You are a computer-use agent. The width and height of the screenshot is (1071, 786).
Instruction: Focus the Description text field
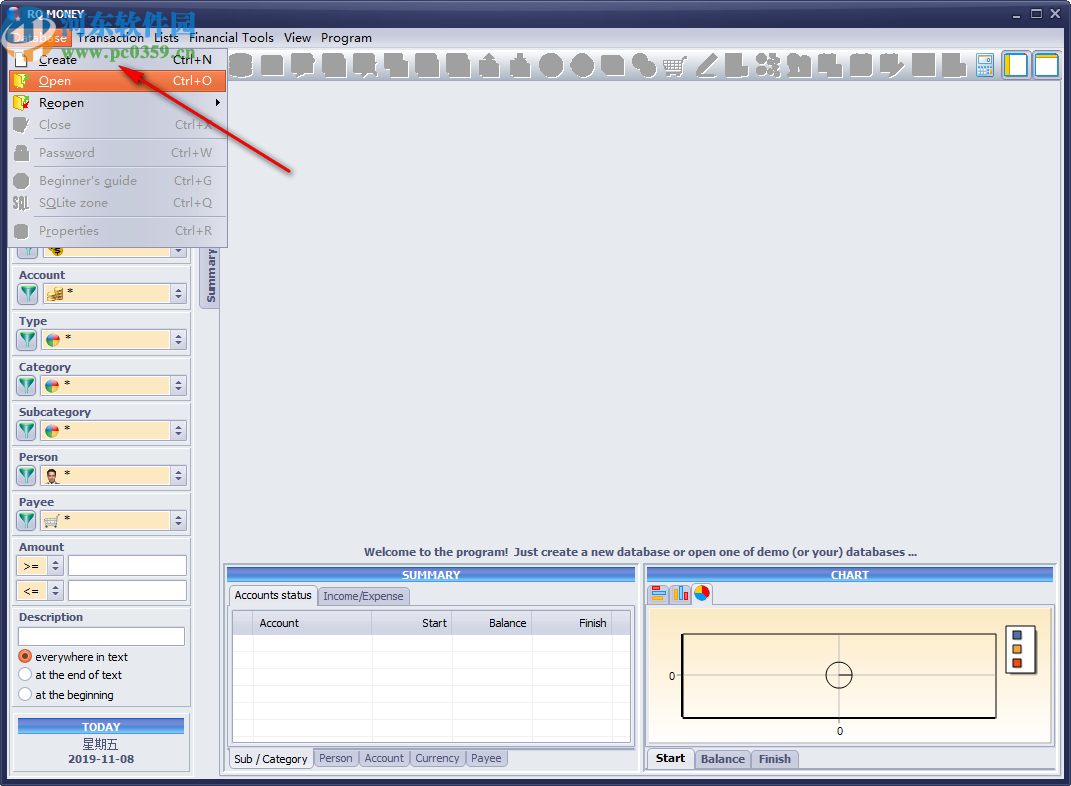pos(101,636)
